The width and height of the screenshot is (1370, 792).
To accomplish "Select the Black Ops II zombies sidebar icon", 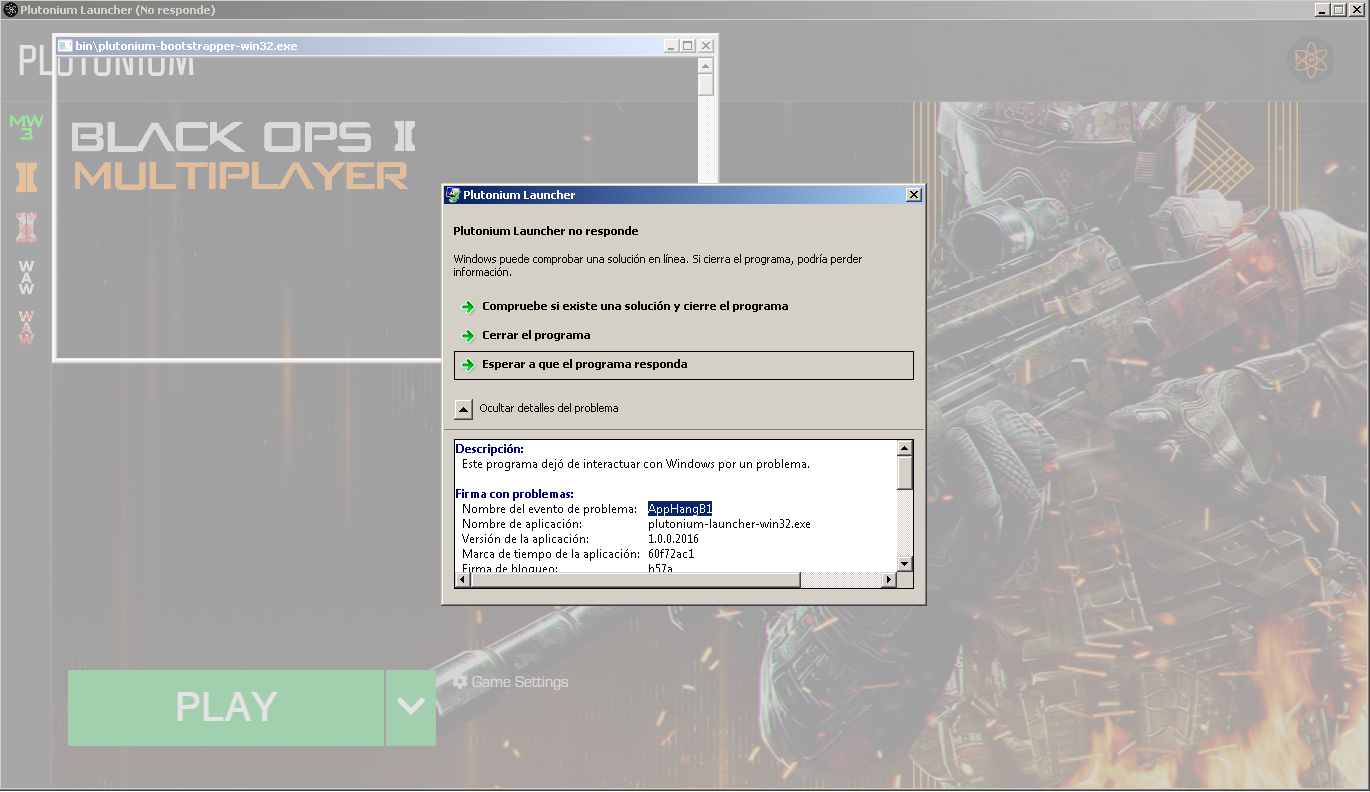I will tap(26, 227).
